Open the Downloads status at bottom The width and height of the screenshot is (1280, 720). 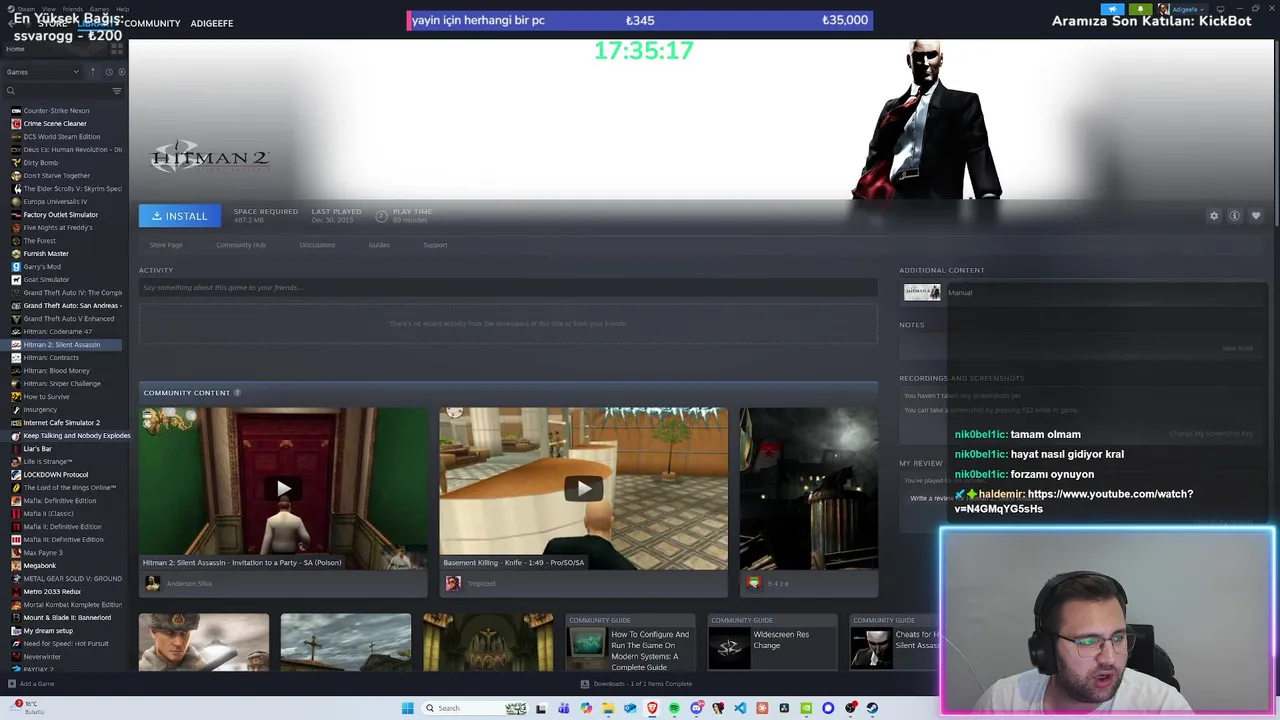(636, 684)
